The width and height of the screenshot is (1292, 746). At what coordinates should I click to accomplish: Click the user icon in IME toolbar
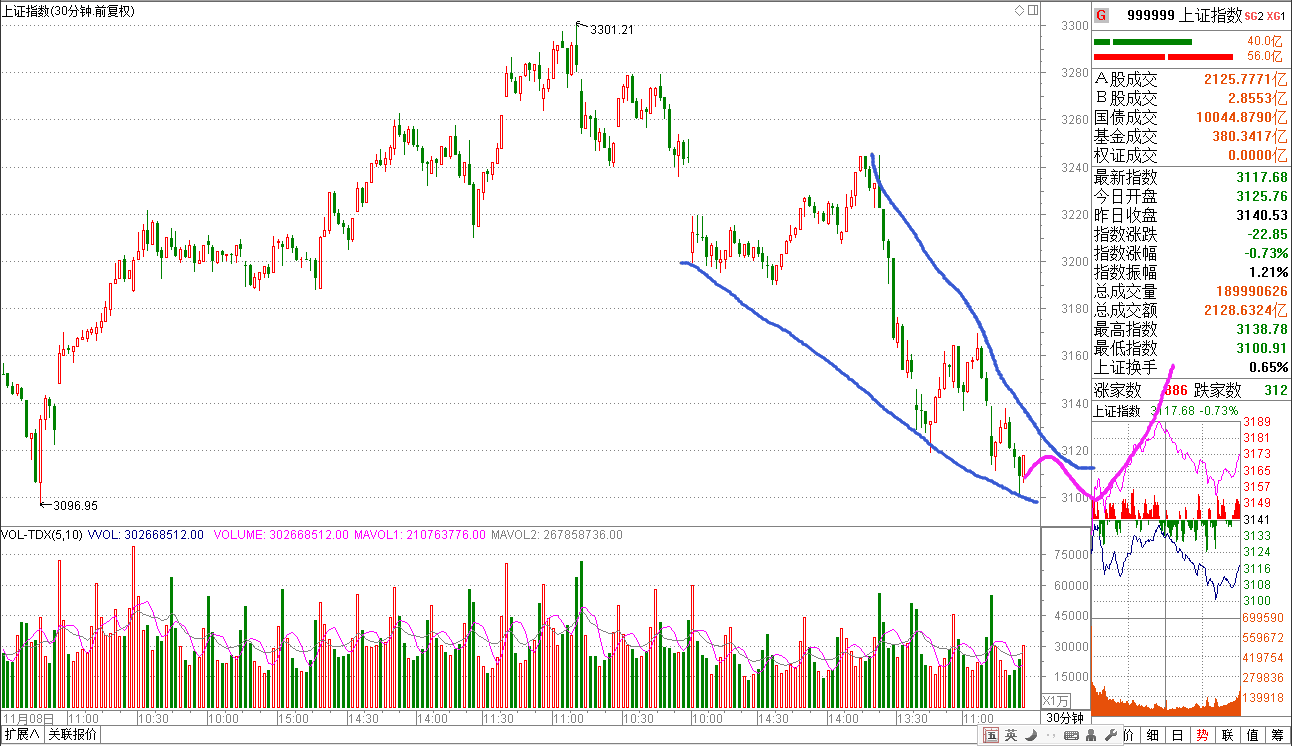[1089, 736]
